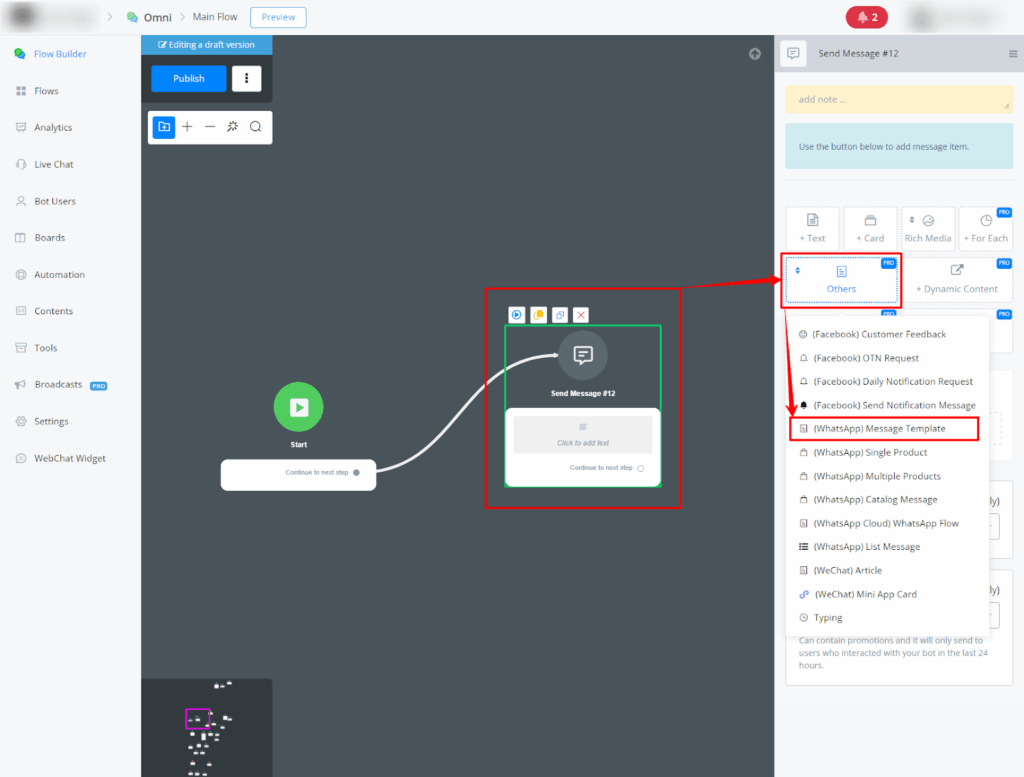Click the add note input field
Screen dimensions: 1024x777
(x=898, y=100)
